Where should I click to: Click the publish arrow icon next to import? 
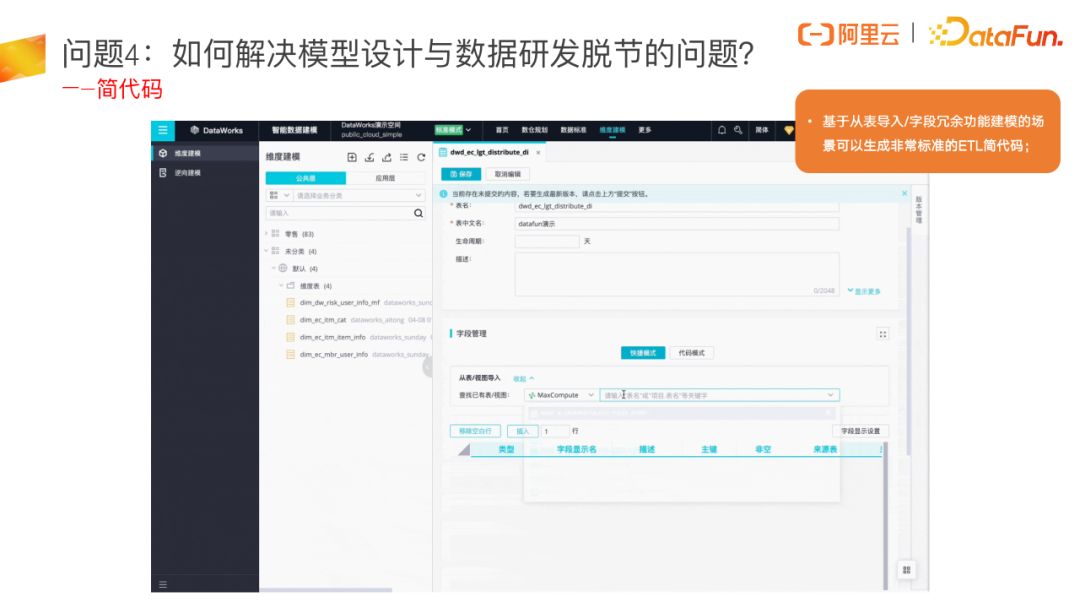tap(387, 158)
